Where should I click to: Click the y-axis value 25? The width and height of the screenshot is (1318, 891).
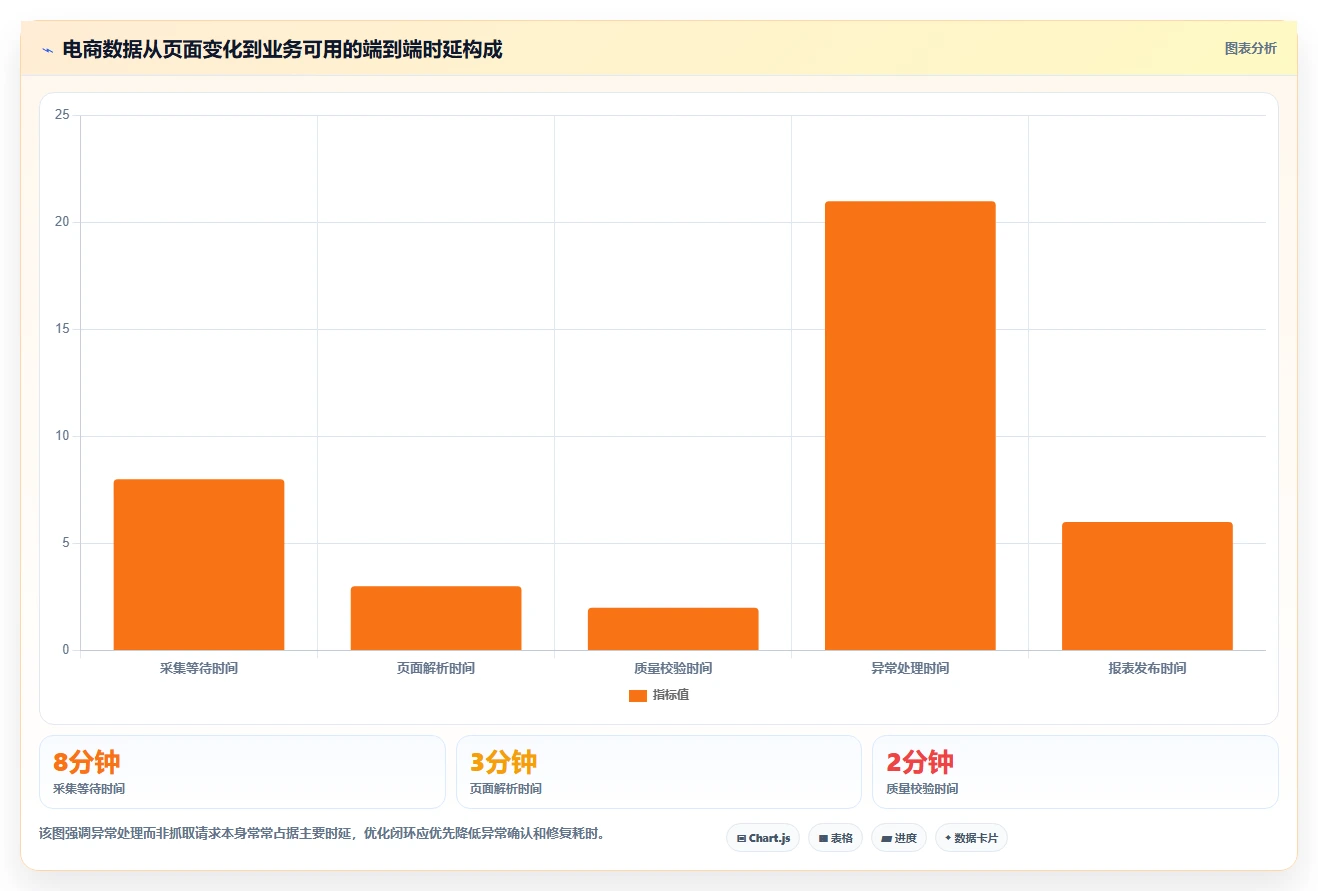pos(62,115)
